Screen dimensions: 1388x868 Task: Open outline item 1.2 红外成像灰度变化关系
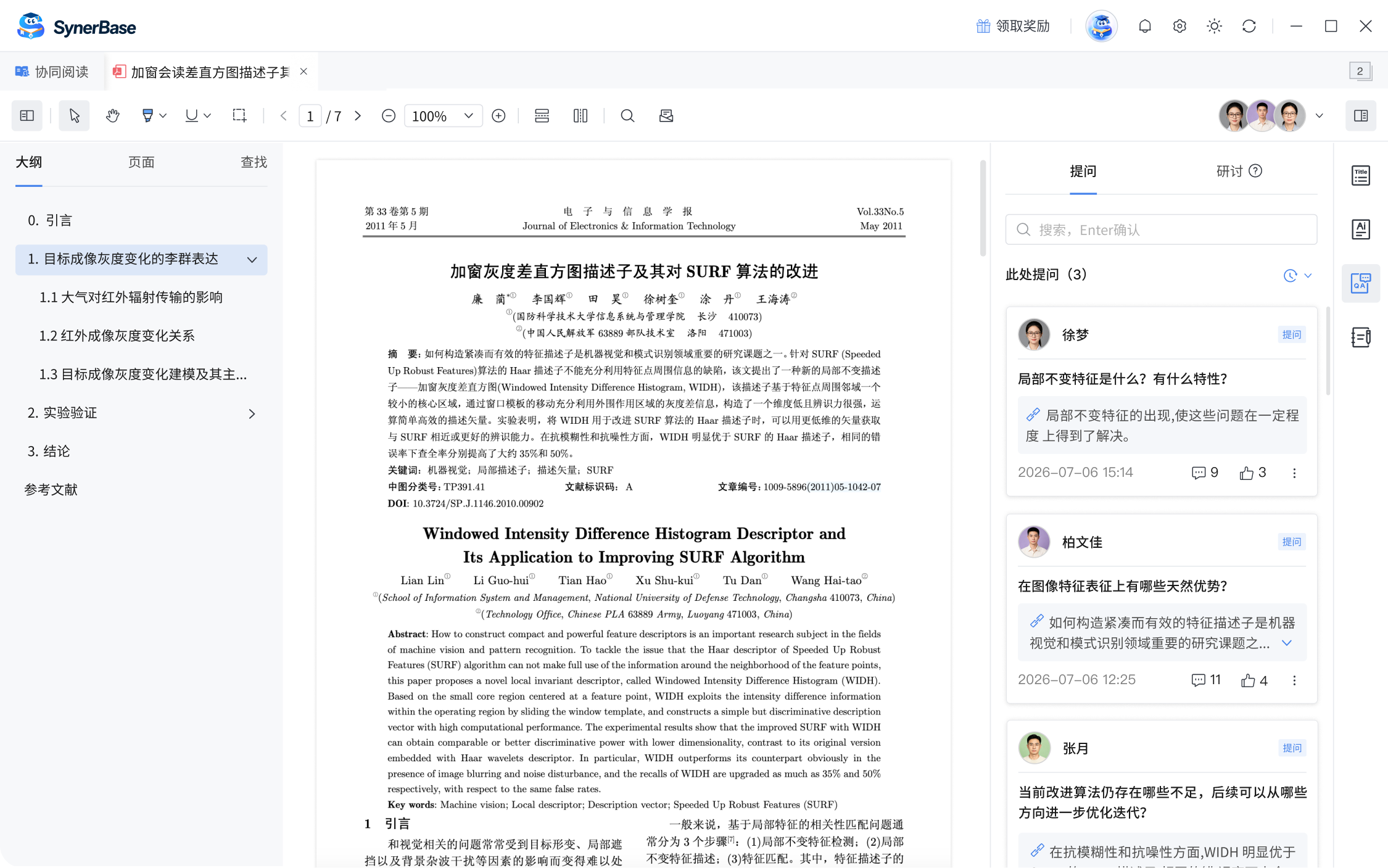pyautogui.click(x=117, y=336)
